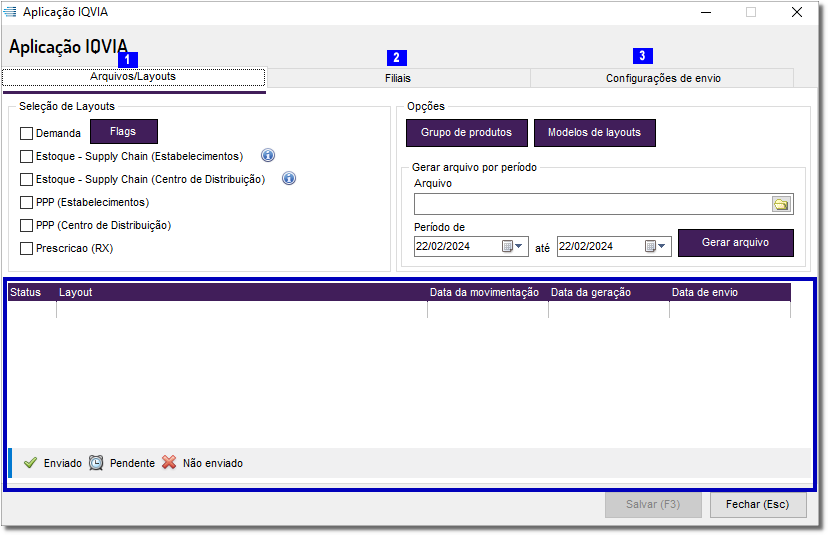828x535 pixels.
Task: Click info icon beside Estoque Centro de Distribuição
Action: coord(289,179)
